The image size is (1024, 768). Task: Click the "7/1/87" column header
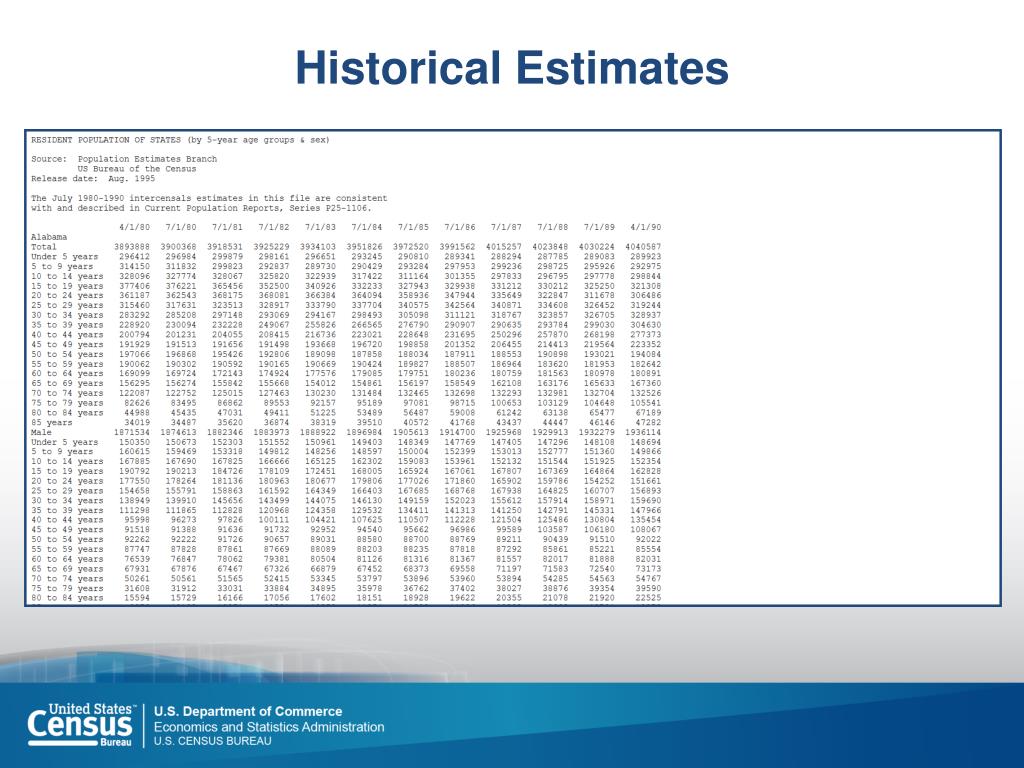tap(506, 227)
